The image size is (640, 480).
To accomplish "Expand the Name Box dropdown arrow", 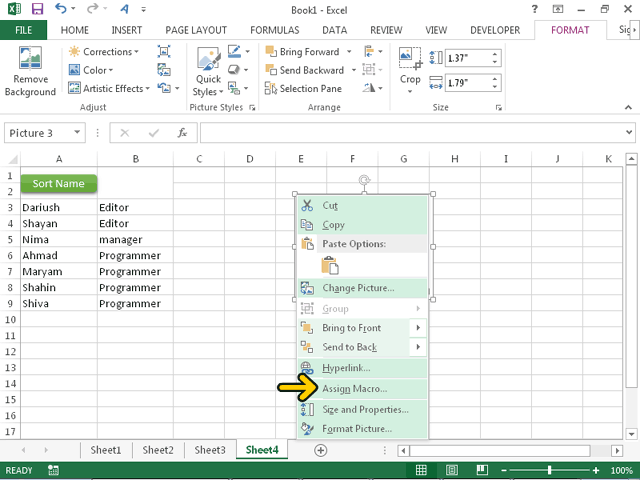I will [x=77, y=133].
